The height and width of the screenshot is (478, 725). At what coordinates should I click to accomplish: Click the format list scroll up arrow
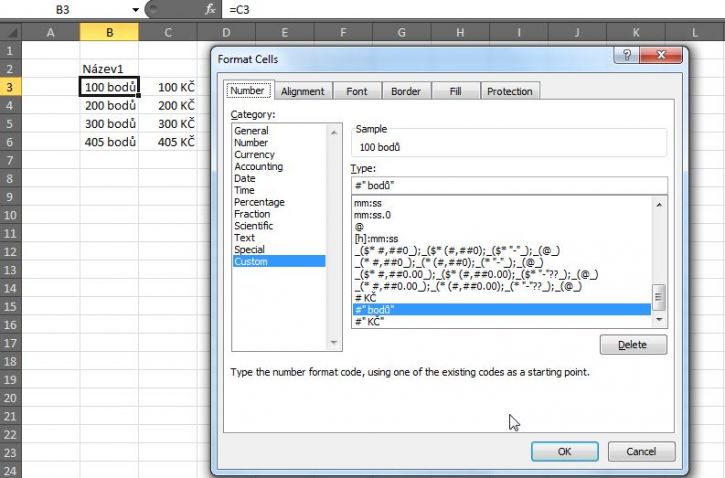coord(659,205)
